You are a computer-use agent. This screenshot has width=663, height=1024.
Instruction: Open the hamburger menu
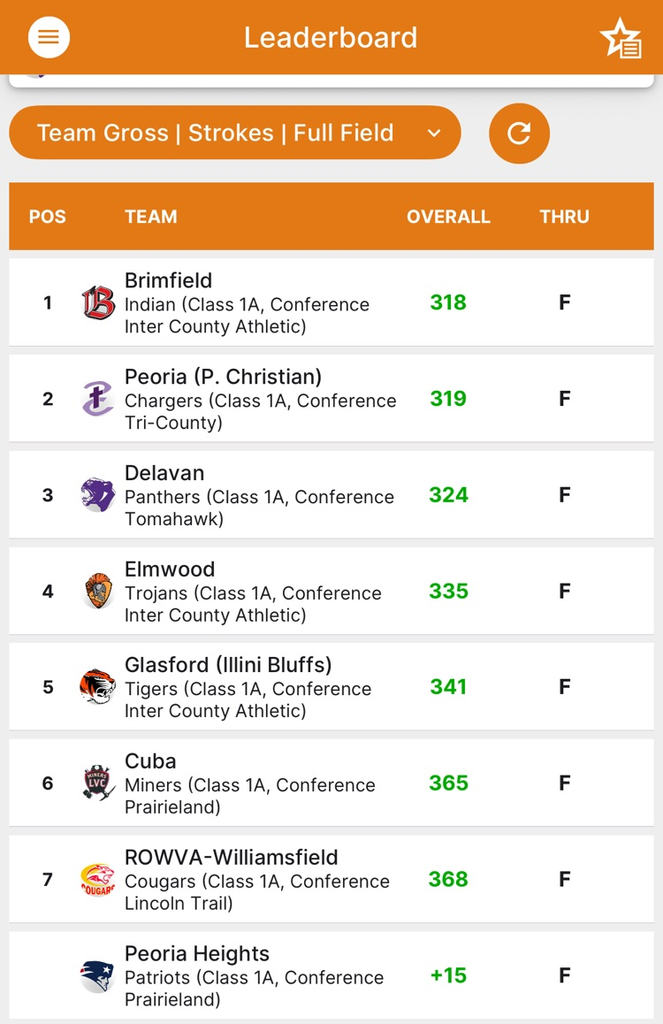pyautogui.click(x=48, y=38)
